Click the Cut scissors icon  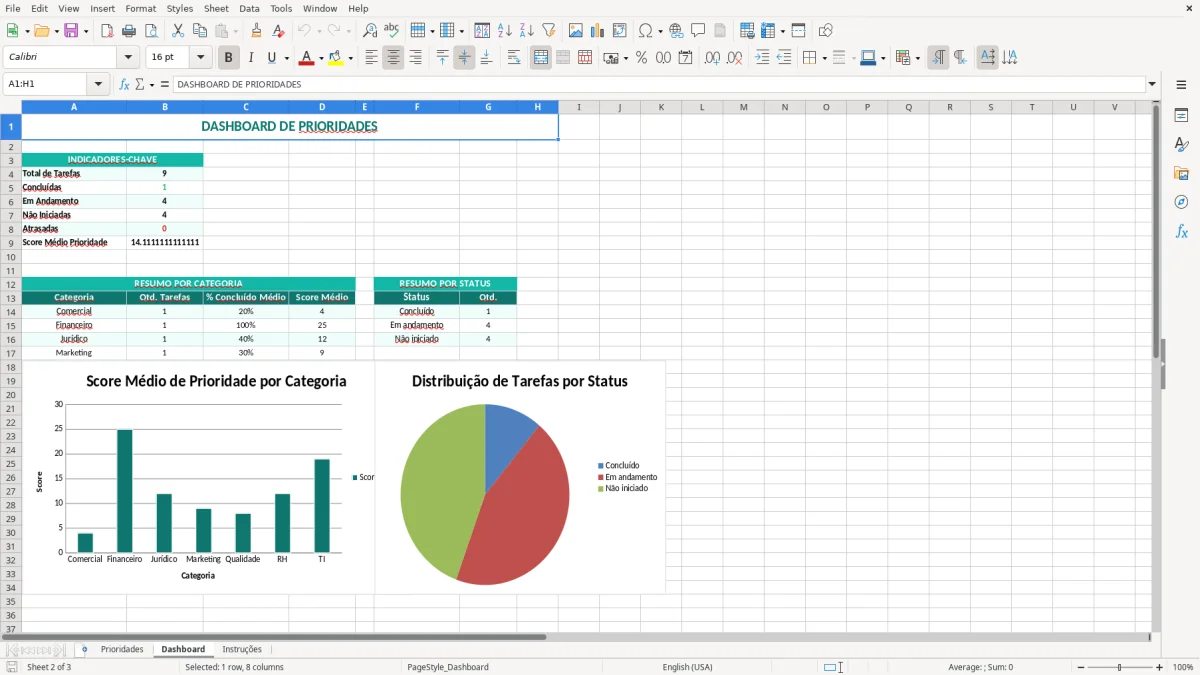177,31
